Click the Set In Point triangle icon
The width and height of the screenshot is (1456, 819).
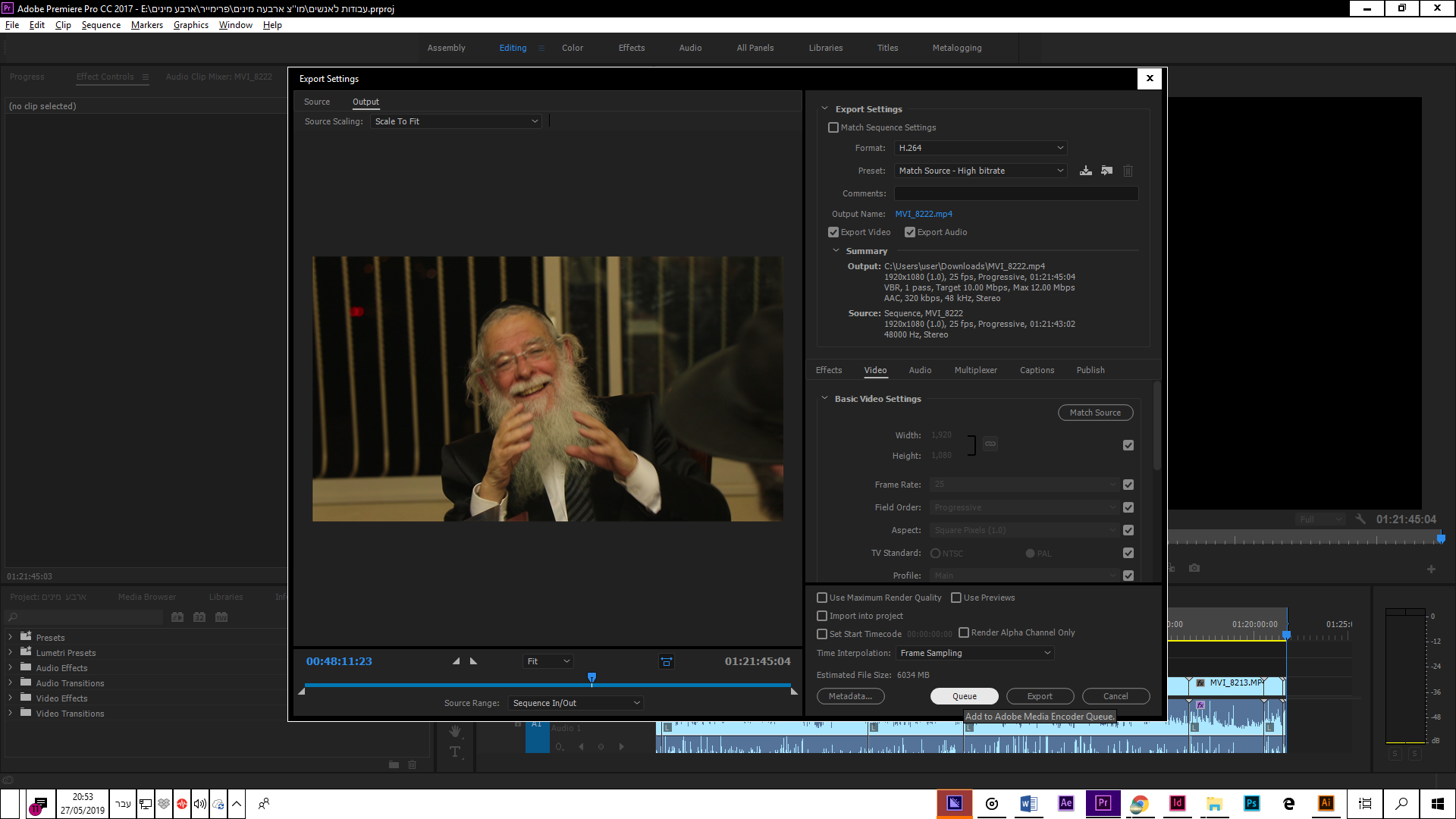coord(456,661)
